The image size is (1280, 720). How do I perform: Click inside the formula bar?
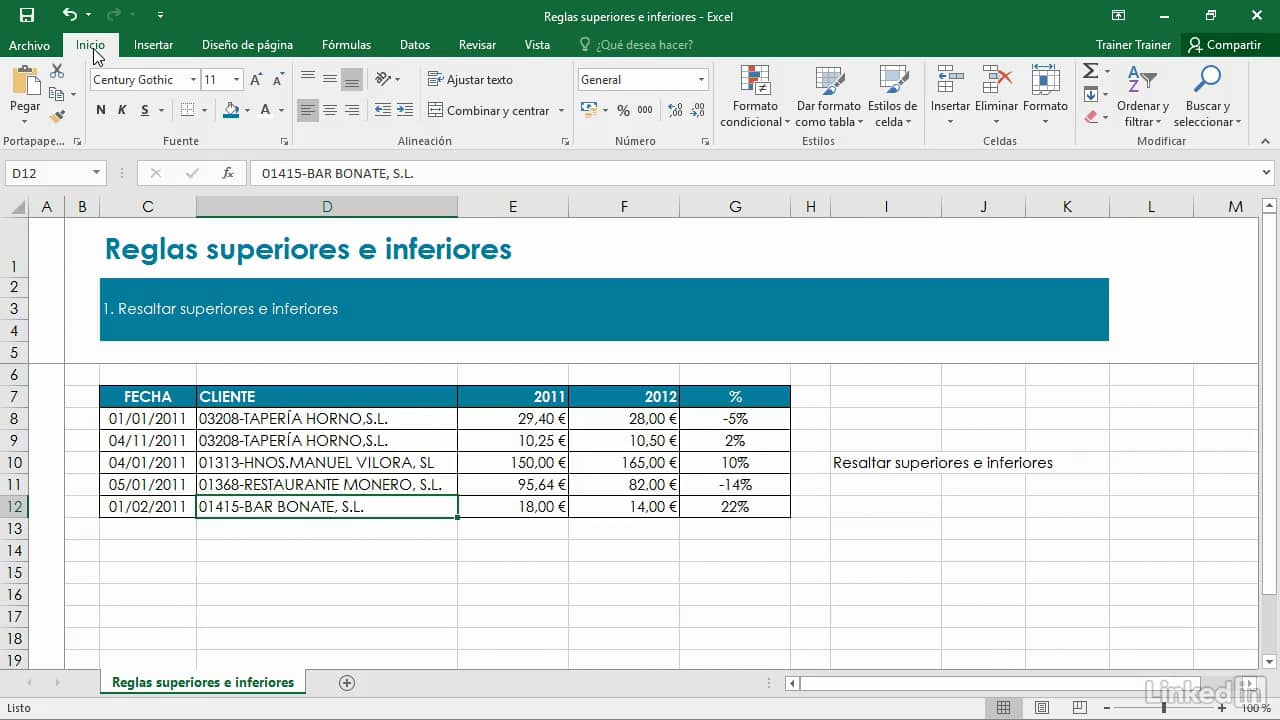click(x=762, y=173)
